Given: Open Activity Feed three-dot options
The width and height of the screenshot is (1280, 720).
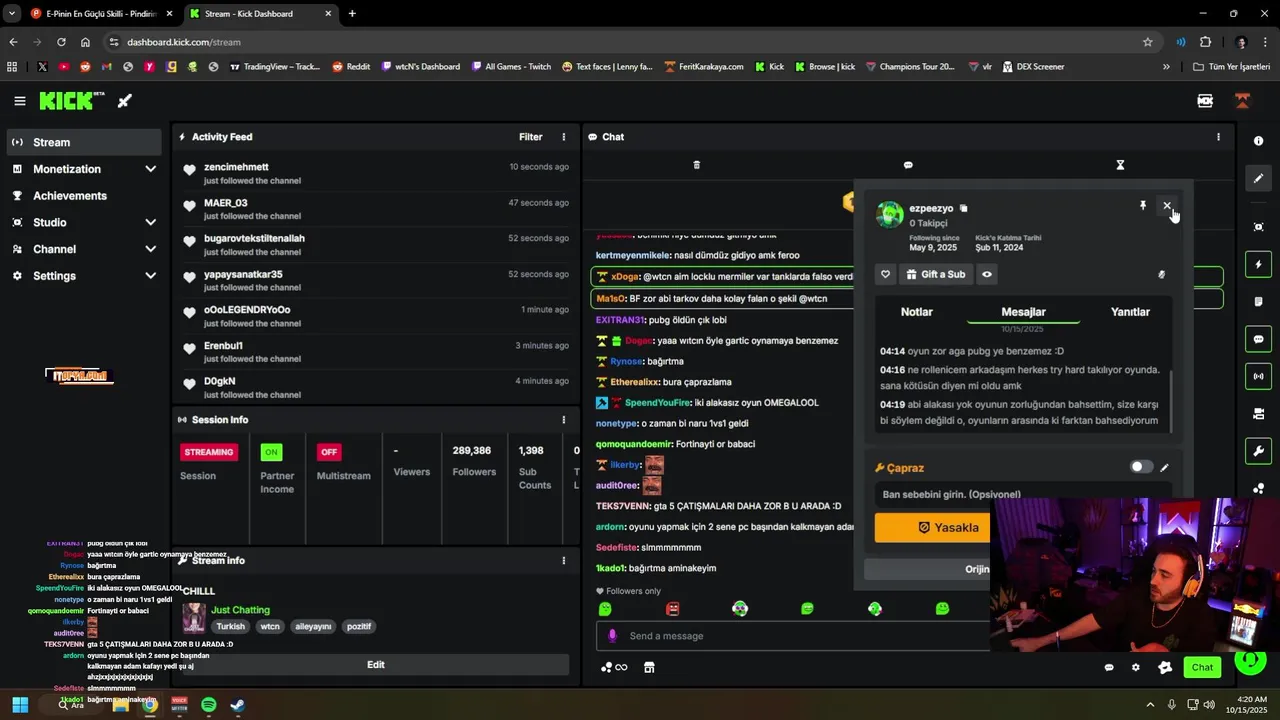Looking at the screenshot, I should point(563,137).
